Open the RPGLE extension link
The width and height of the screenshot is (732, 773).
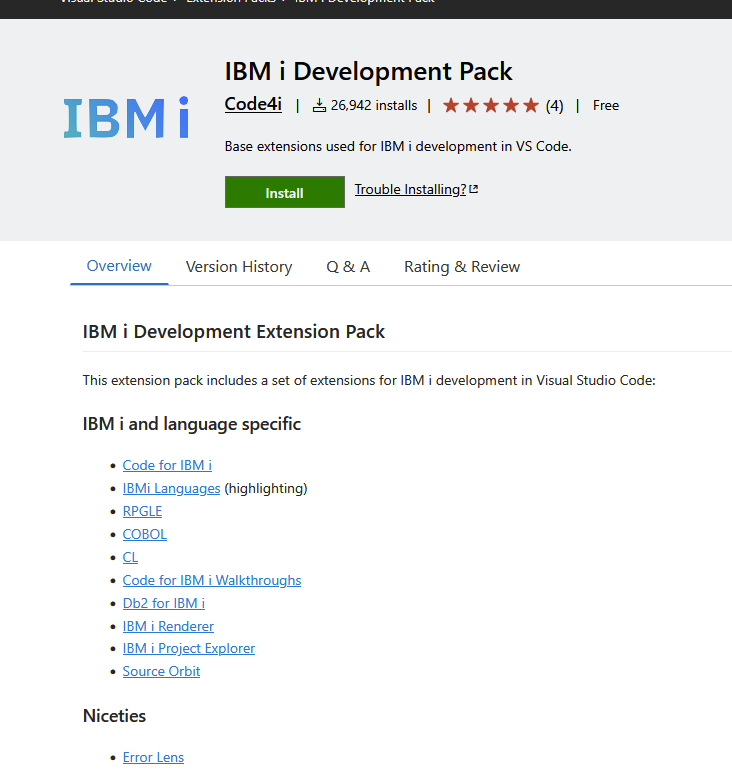point(142,511)
